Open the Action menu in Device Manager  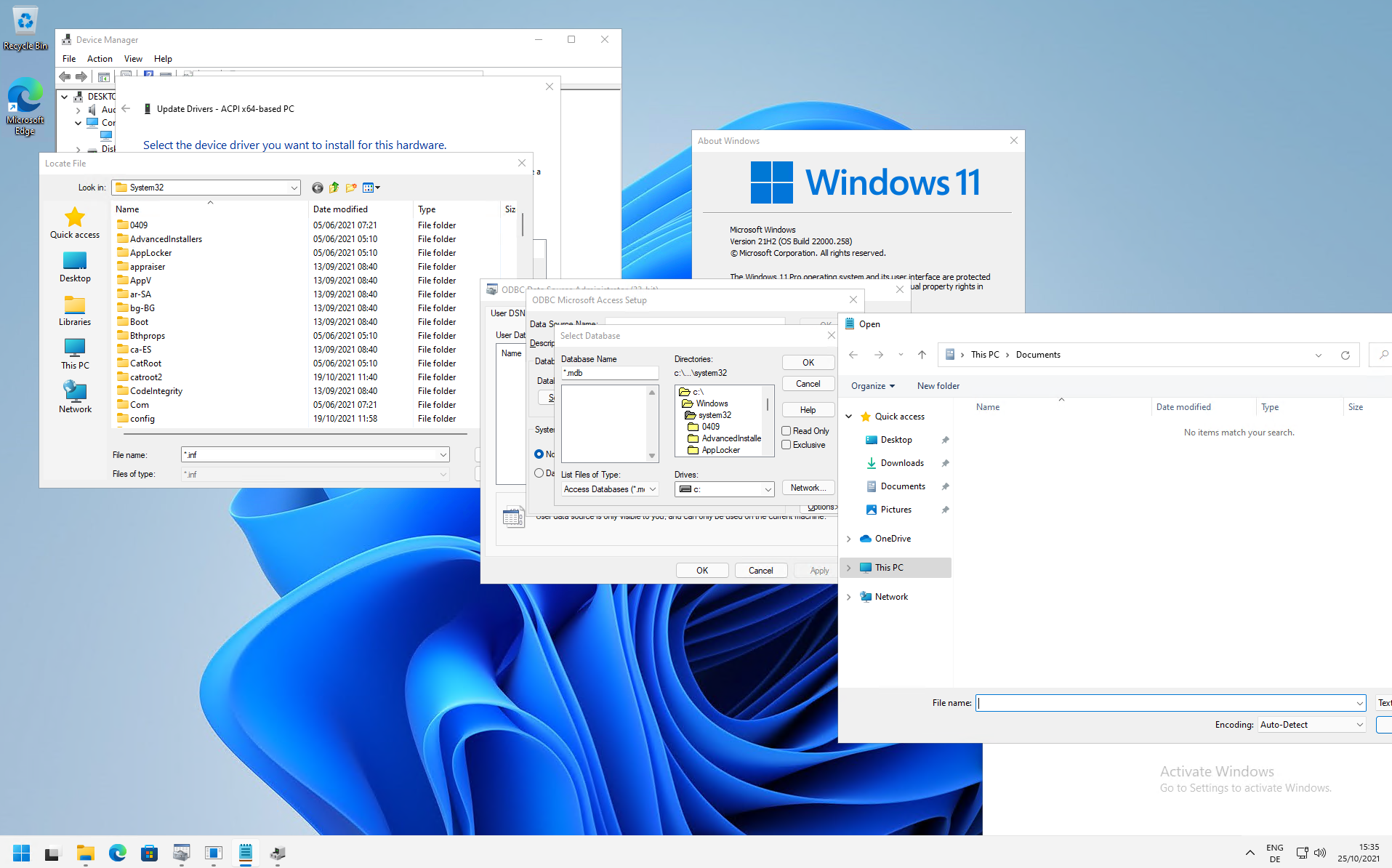pyautogui.click(x=100, y=59)
